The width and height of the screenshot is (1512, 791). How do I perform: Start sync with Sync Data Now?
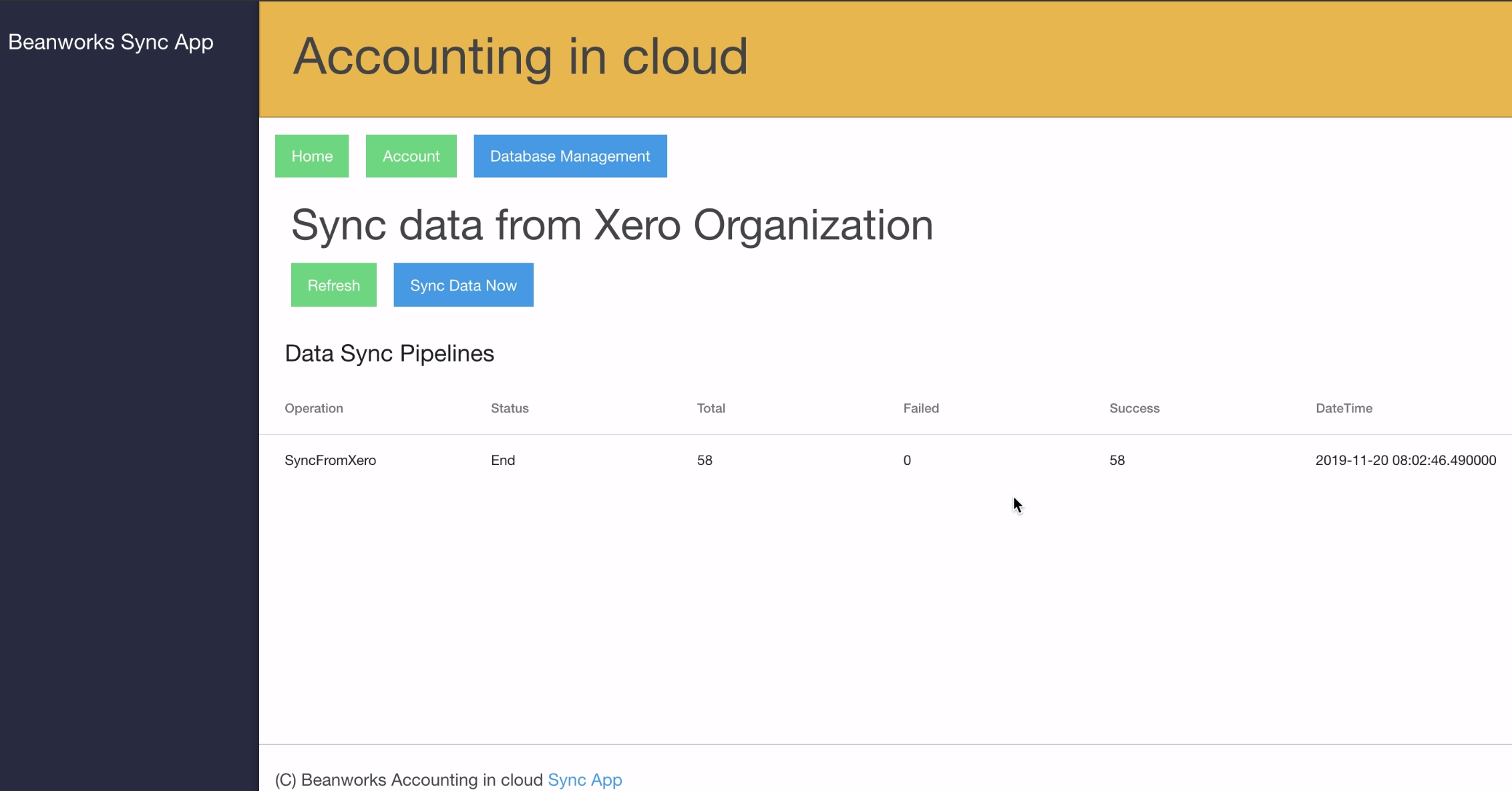463,285
